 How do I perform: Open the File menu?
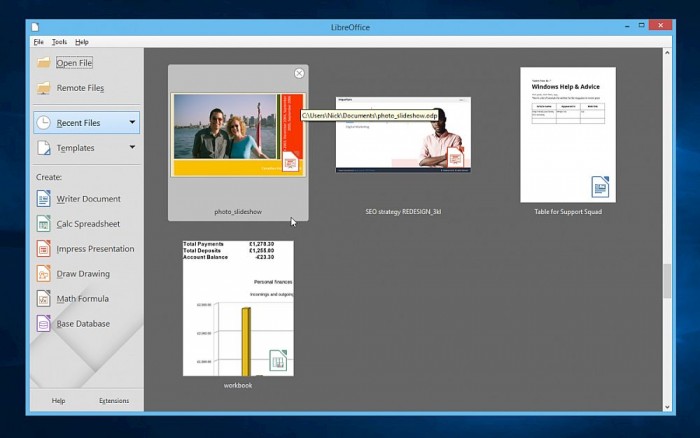[x=38, y=42]
